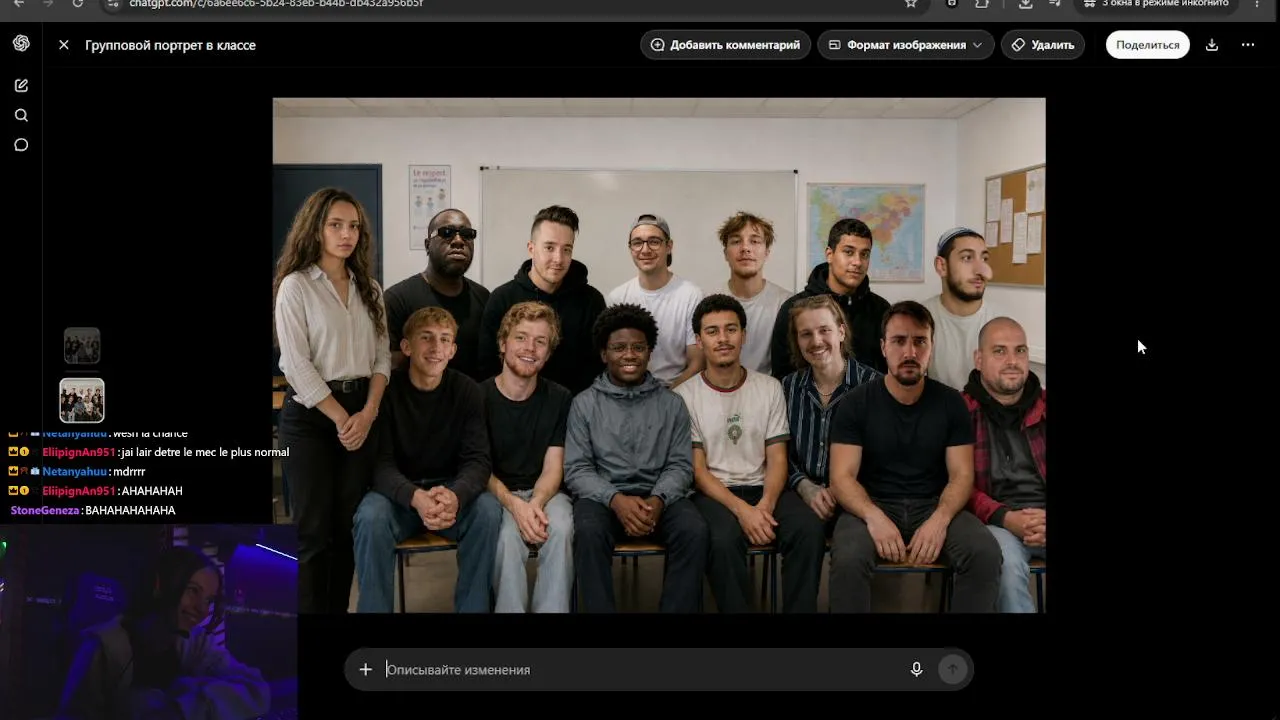Click the streamer webcam overlay

149,622
